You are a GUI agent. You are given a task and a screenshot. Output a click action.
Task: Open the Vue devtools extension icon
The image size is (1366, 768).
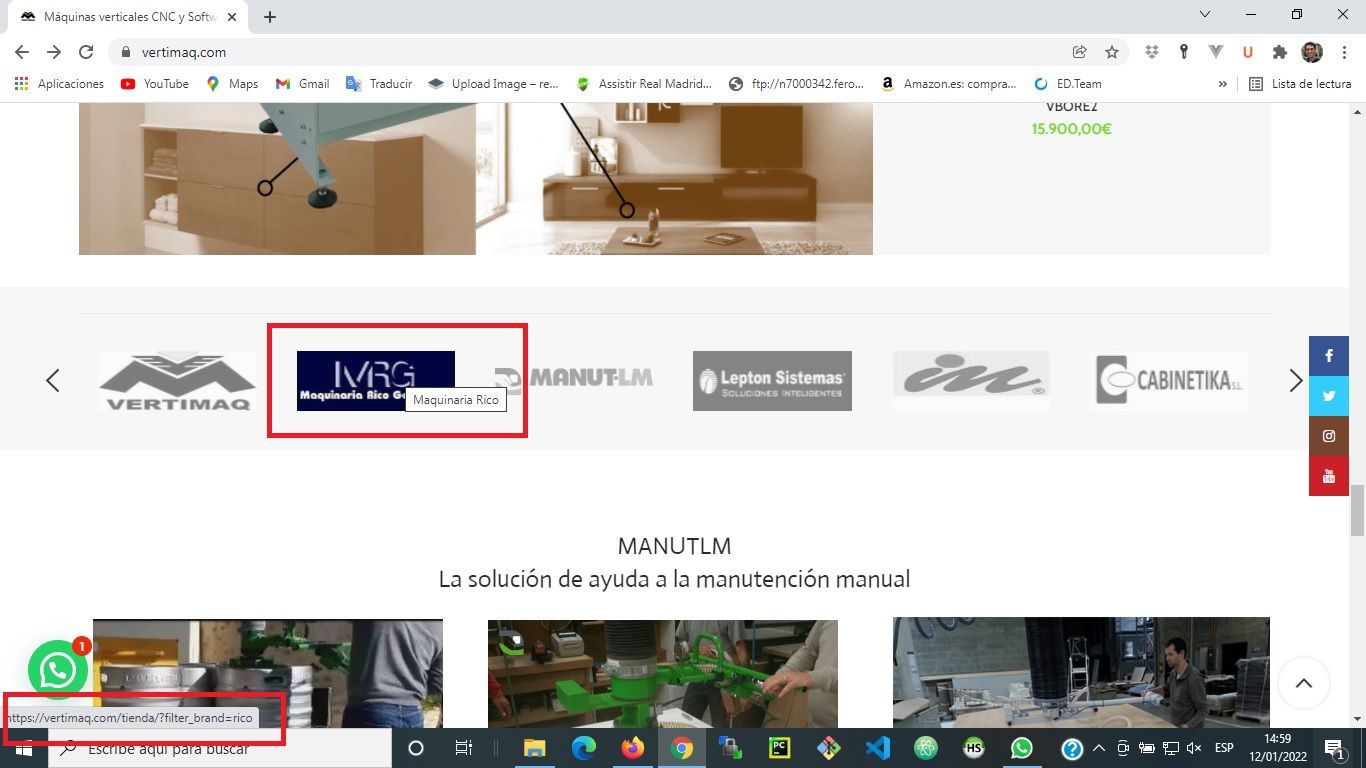click(x=1216, y=52)
